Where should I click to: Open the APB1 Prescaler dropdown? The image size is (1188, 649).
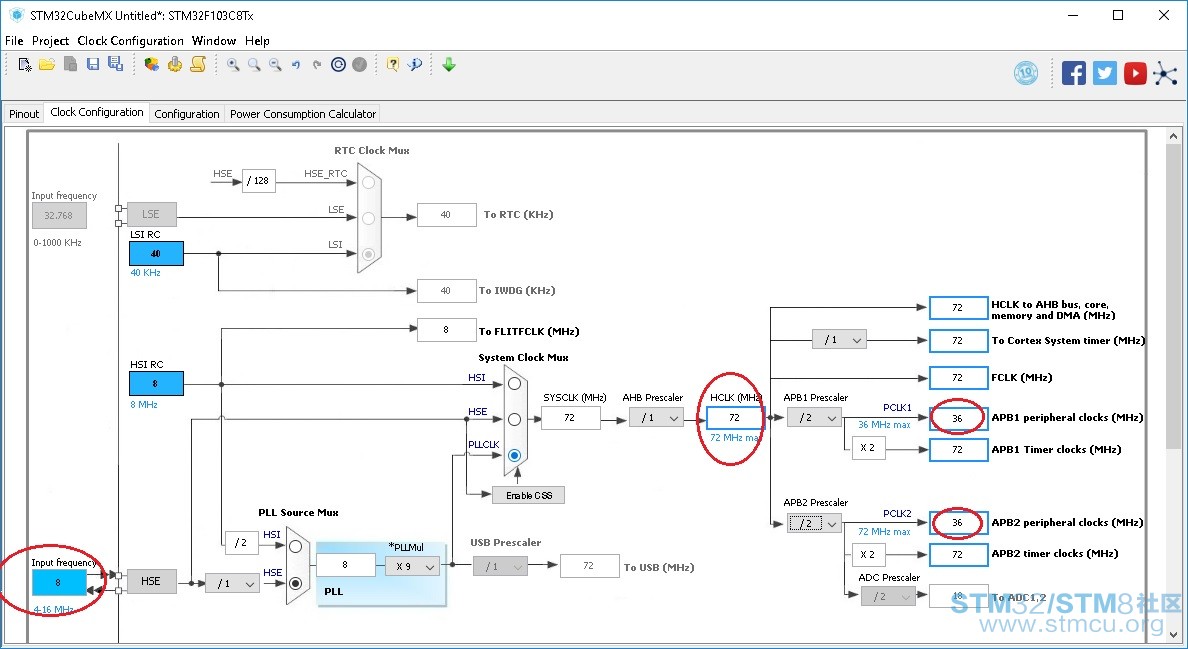(814, 417)
